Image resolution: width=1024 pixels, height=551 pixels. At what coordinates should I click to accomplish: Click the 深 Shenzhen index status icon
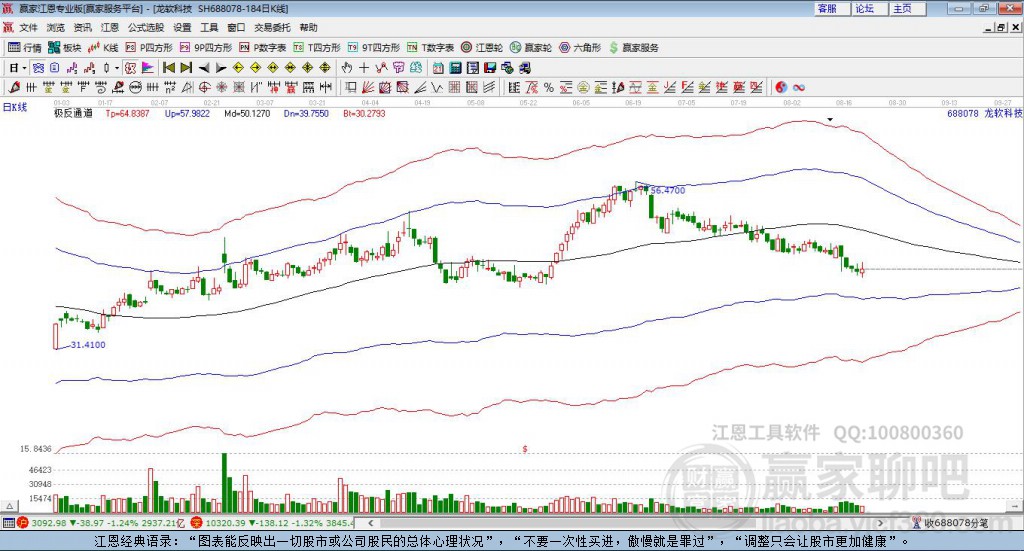click(197, 522)
